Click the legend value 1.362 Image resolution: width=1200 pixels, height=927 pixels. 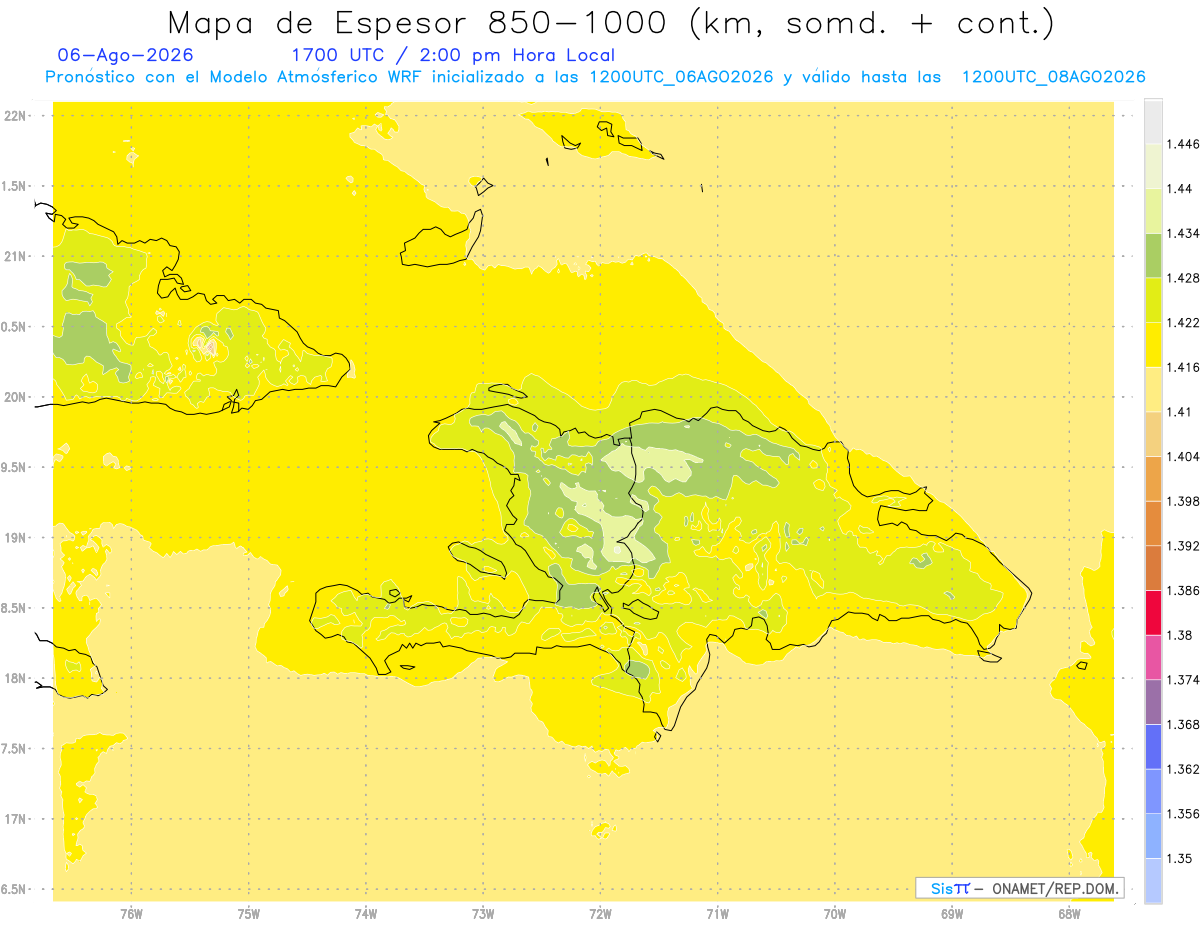[1183, 769]
